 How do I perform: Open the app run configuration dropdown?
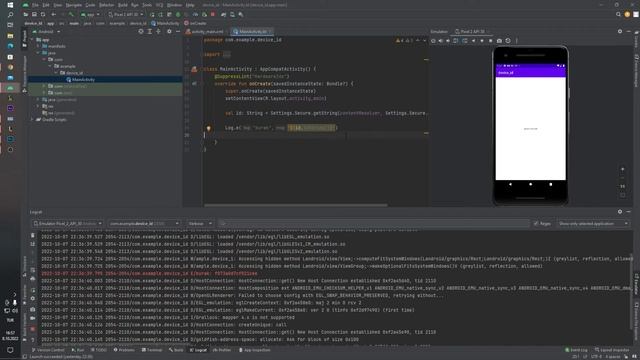coord(90,14)
